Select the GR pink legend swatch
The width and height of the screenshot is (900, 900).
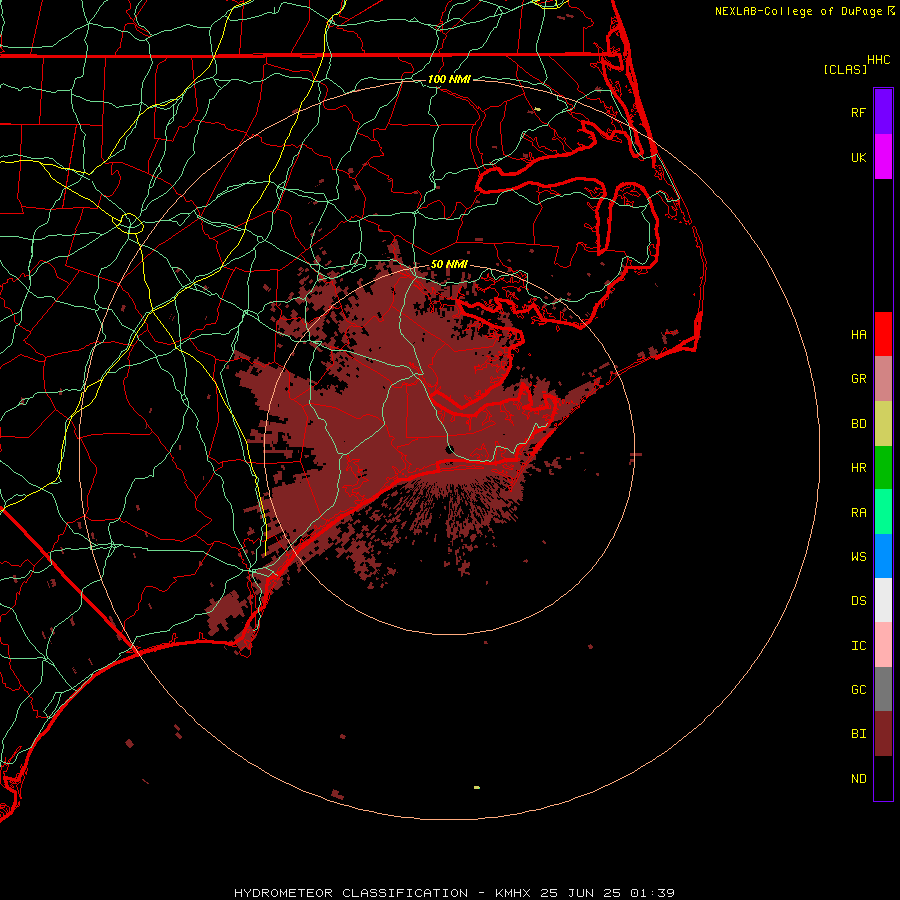tap(883, 379)
